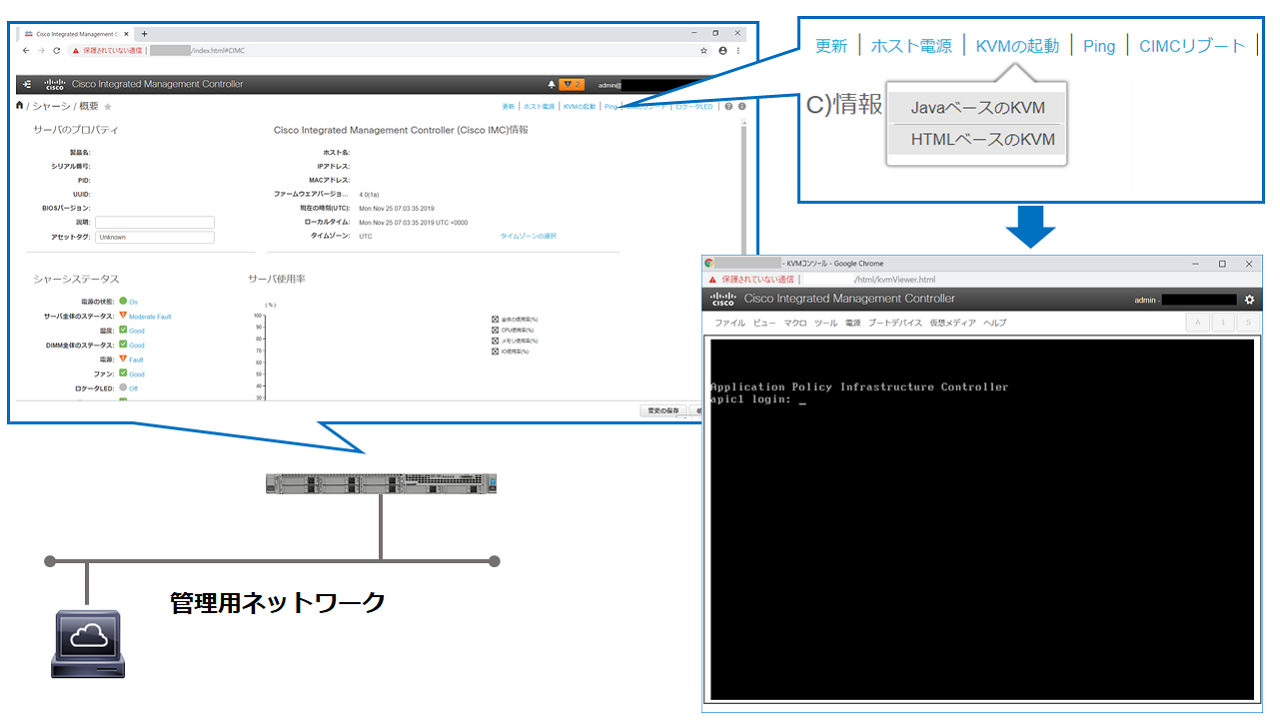Open the notification bell in the CIMC header
1280x720 pixels.
pos(551,84)
